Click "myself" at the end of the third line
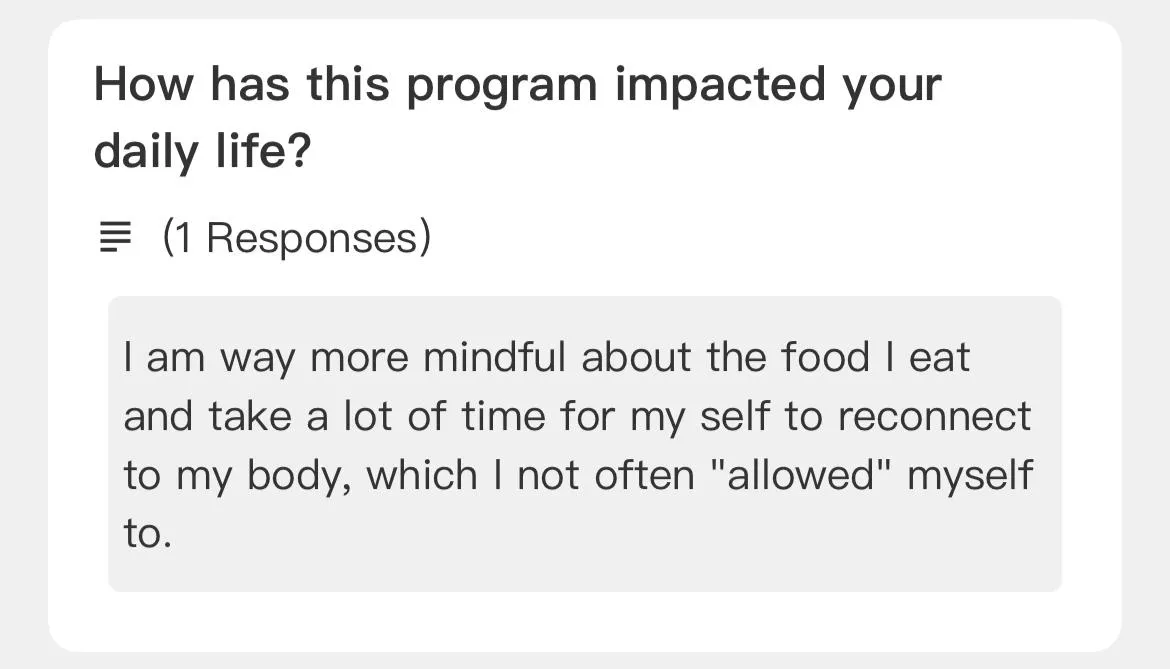This screenshot has width=1170, height=669. [x=970, y=477]
